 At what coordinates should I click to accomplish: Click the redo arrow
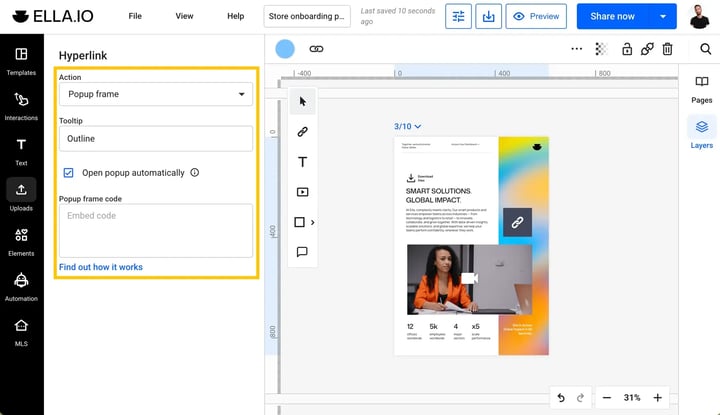pyautogui.click(x=580, y=398)
